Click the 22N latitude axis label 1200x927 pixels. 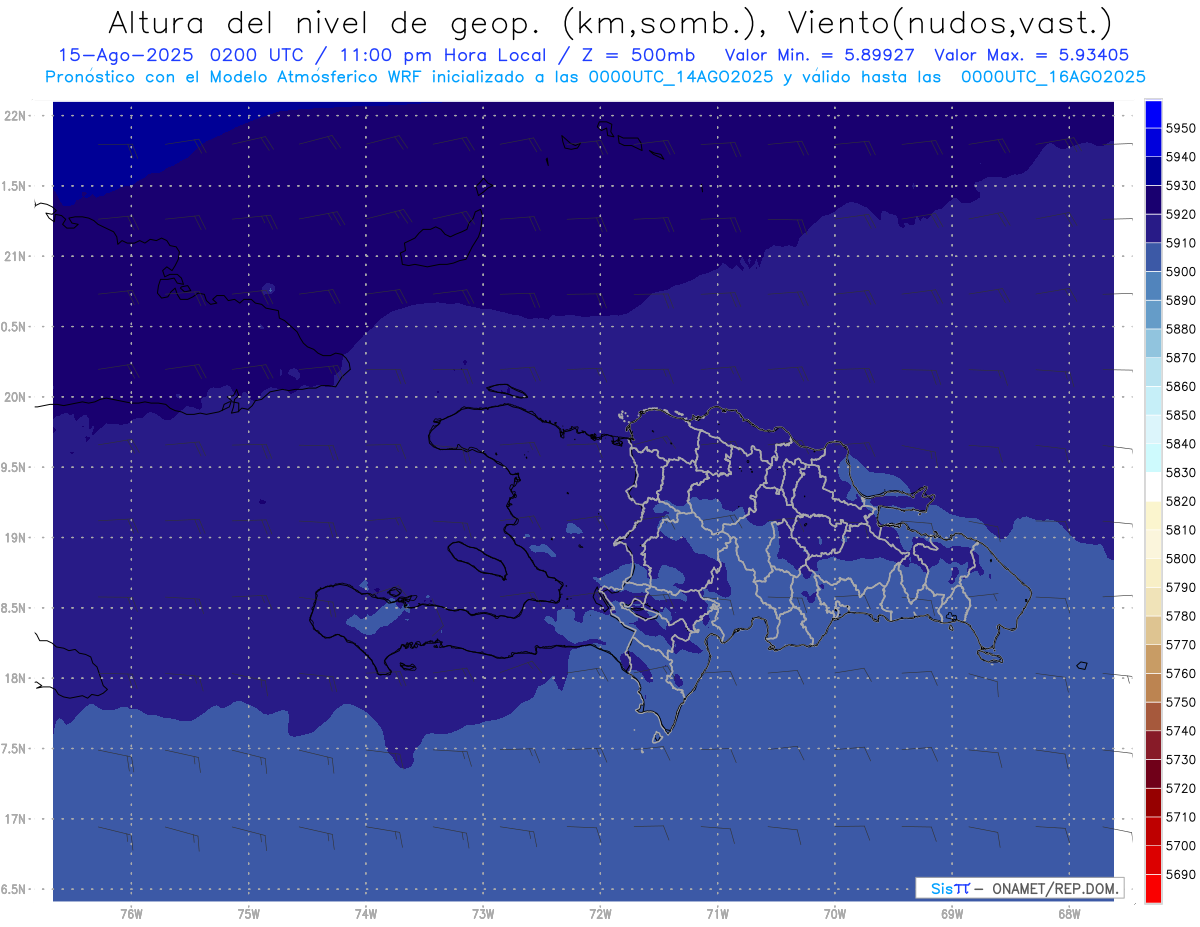(x=17, y=115)
